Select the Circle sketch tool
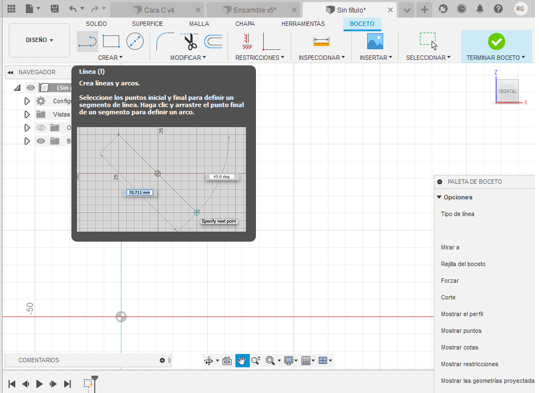Image resolution: width=539 pixels, height=393 pixels. [135, 42]
